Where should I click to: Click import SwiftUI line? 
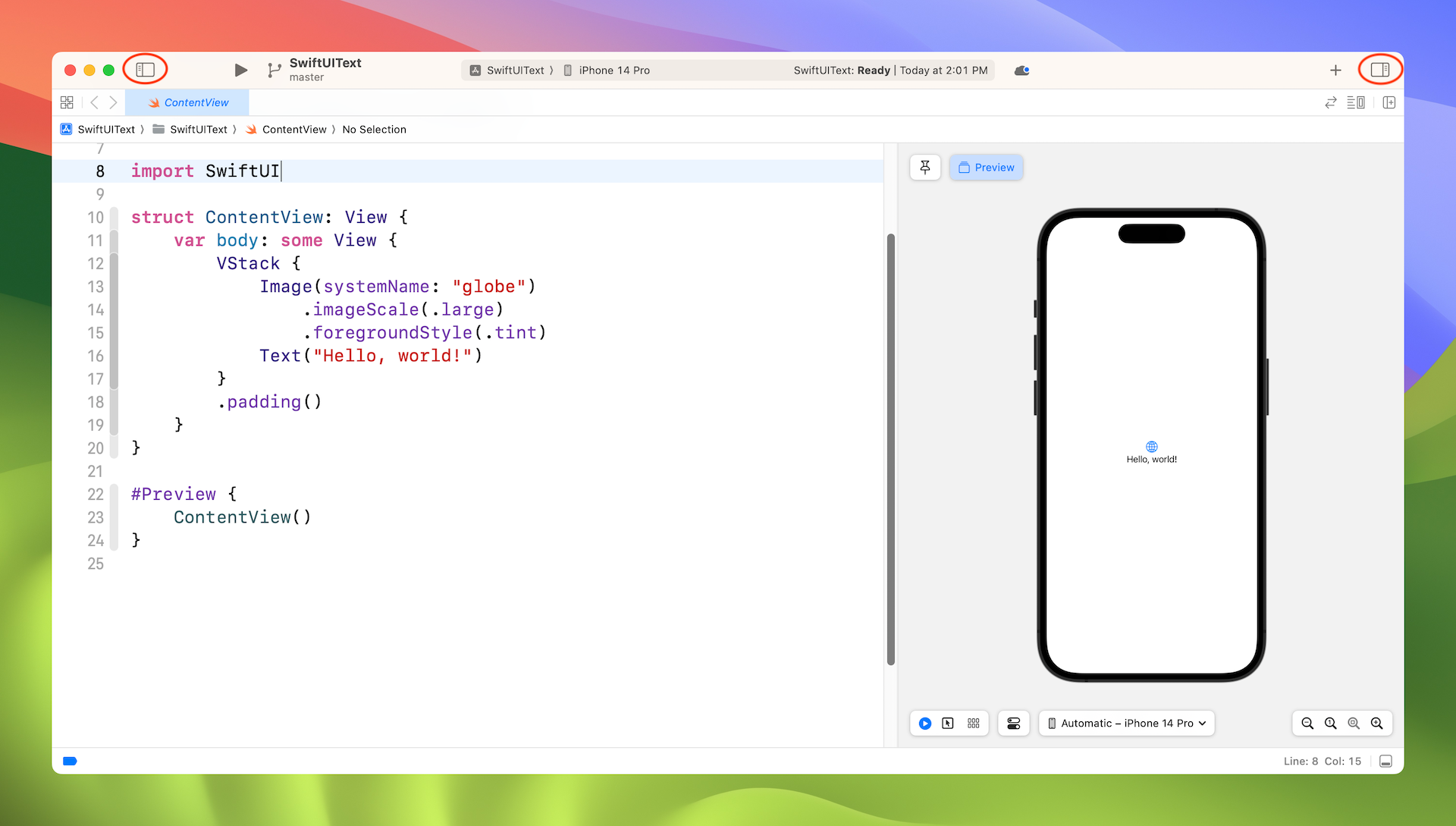point(206,171)
